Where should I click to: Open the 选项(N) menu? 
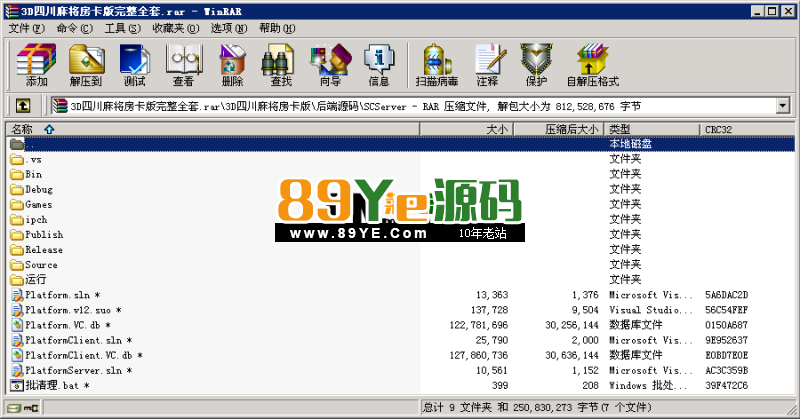[x=229, y=28]
